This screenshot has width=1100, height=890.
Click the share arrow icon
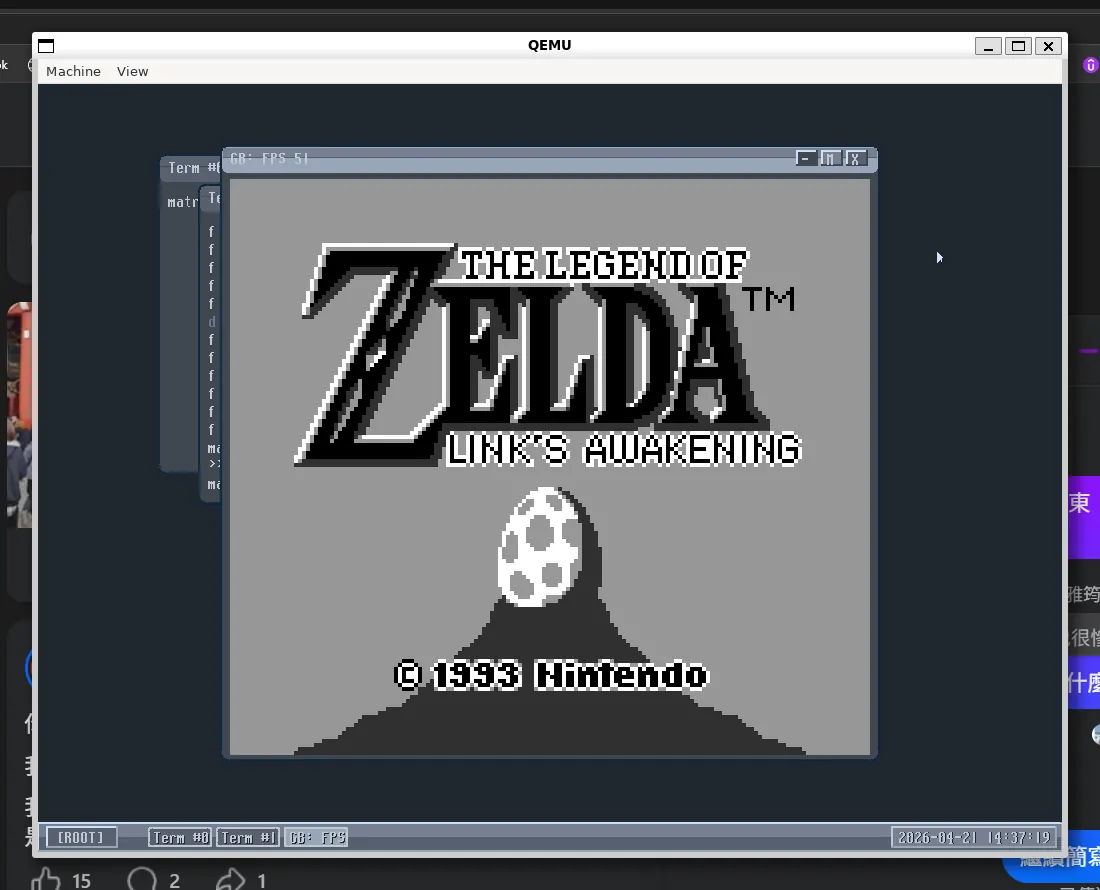click(x=230, y=879)
